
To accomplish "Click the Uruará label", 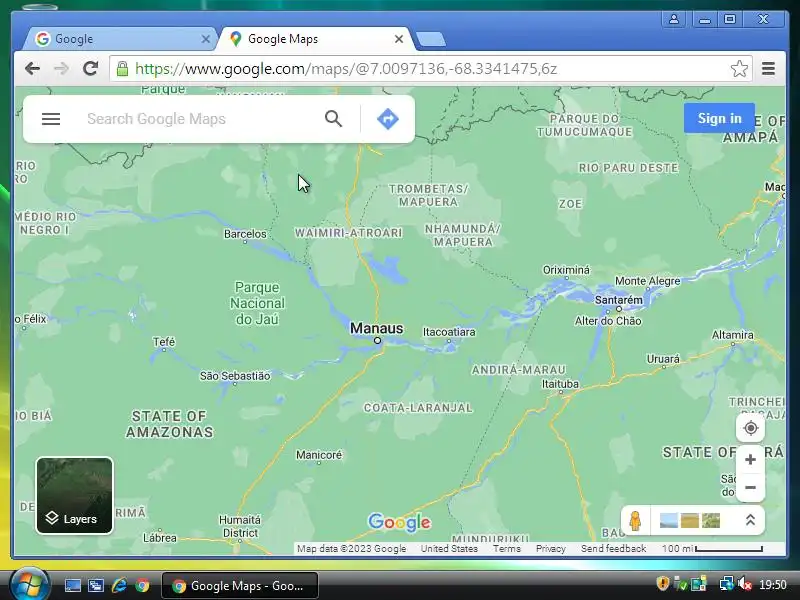I will point(663,359).
